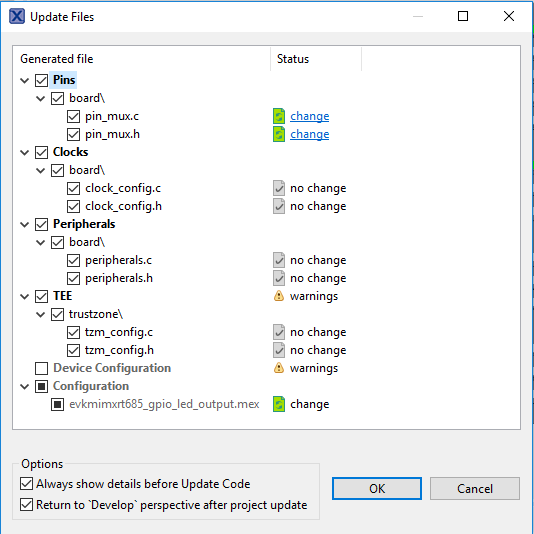Viewport: 534px width, 534px height.
Task: Collapse the trustzone\ folder node
Action: pyautogui.click(x=41, y=314)
